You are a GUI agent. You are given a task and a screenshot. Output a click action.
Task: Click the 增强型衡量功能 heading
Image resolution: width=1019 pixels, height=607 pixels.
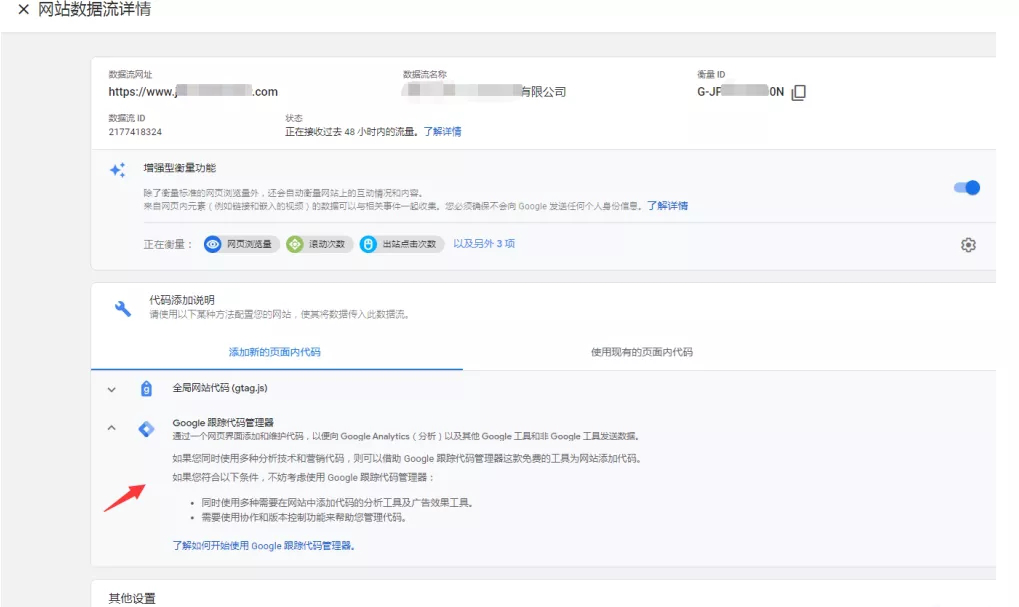tap(180, 168)
